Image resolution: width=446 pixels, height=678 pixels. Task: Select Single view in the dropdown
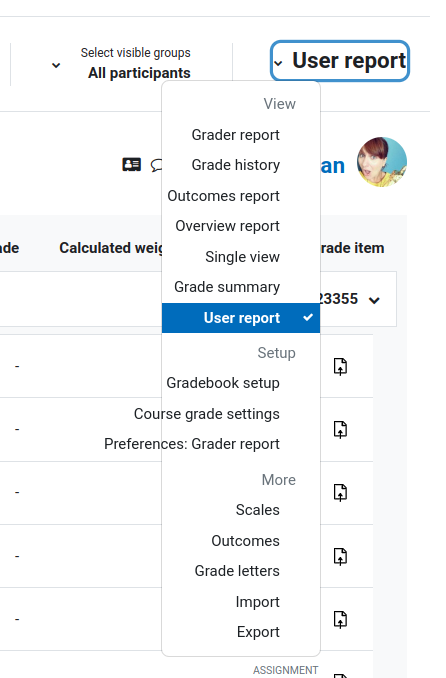242,257
